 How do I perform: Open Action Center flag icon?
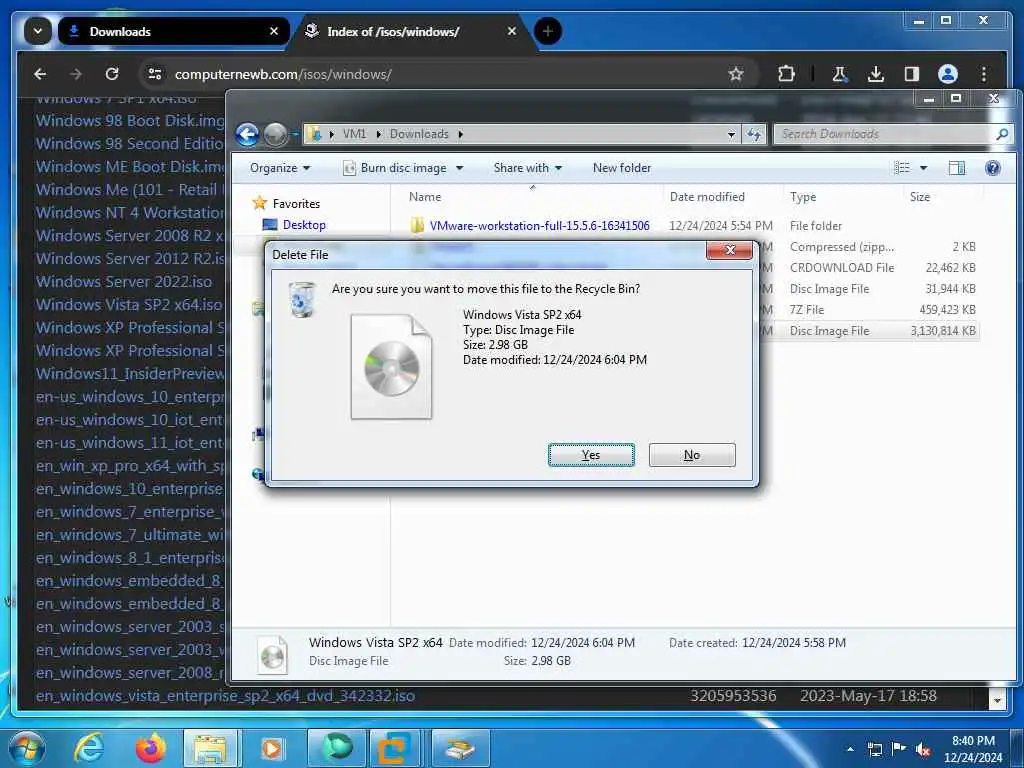[899, 749]
